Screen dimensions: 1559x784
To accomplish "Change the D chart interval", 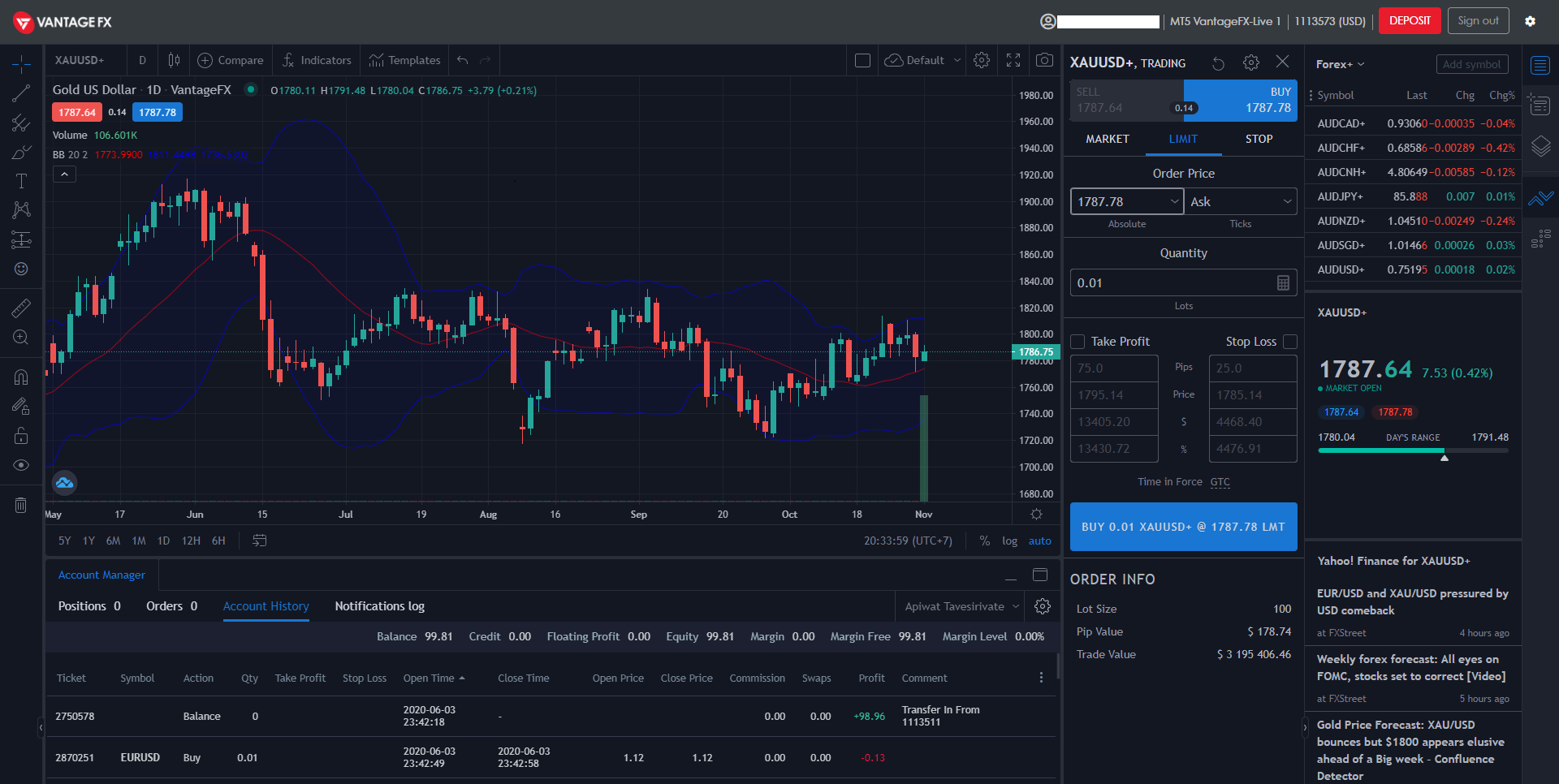I will click(x=142, y=60).
